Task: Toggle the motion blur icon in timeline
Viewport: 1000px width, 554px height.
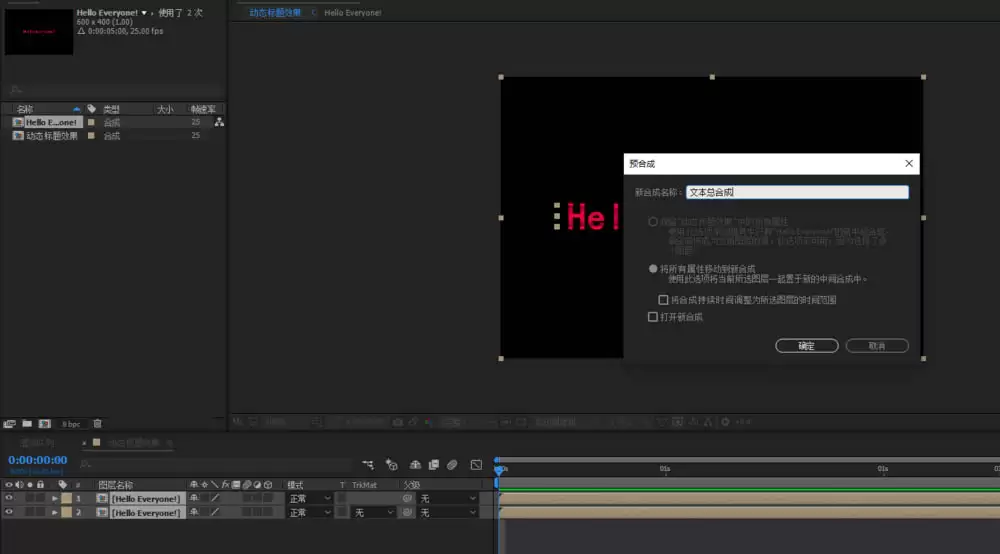Action: [452, 465]
